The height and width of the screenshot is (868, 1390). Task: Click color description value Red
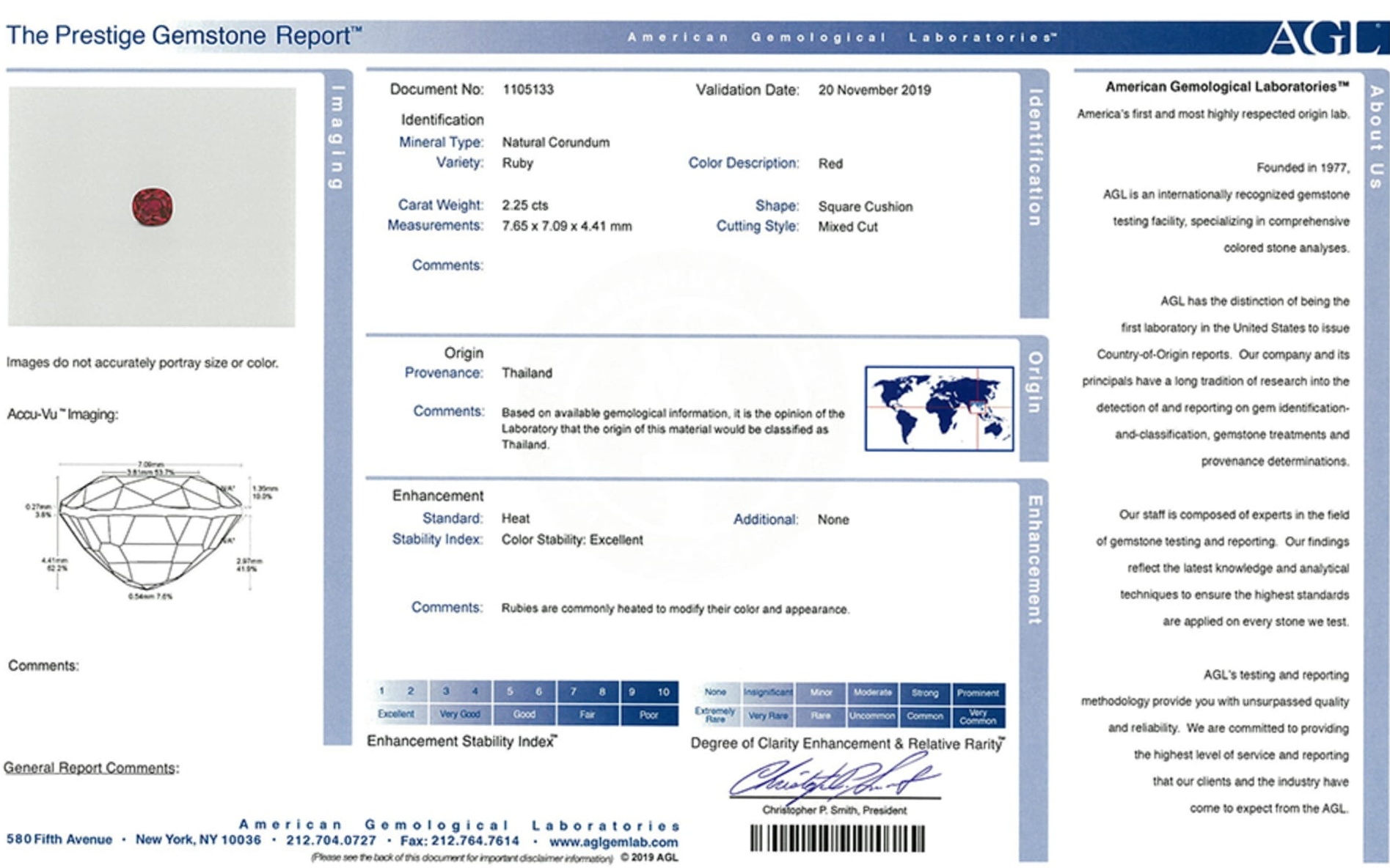coord(830,163)
